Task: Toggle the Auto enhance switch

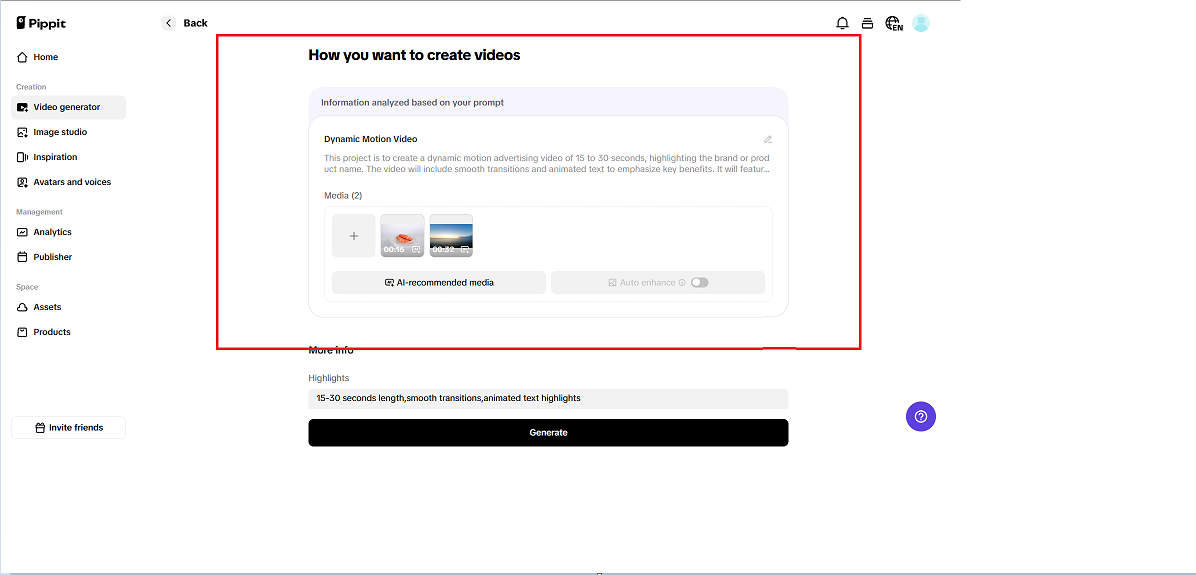Action: (699, 283)
